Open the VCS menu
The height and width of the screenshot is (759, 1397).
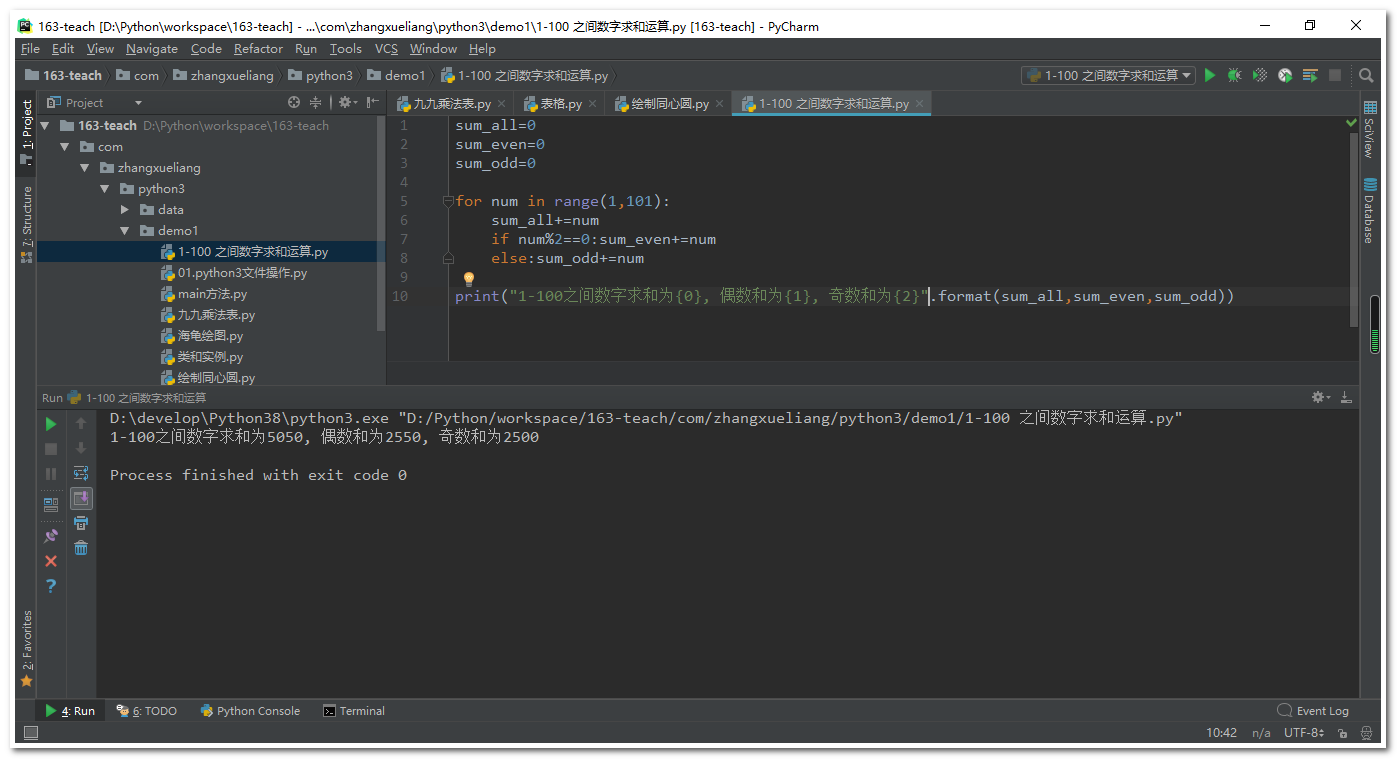click(386, 49)
